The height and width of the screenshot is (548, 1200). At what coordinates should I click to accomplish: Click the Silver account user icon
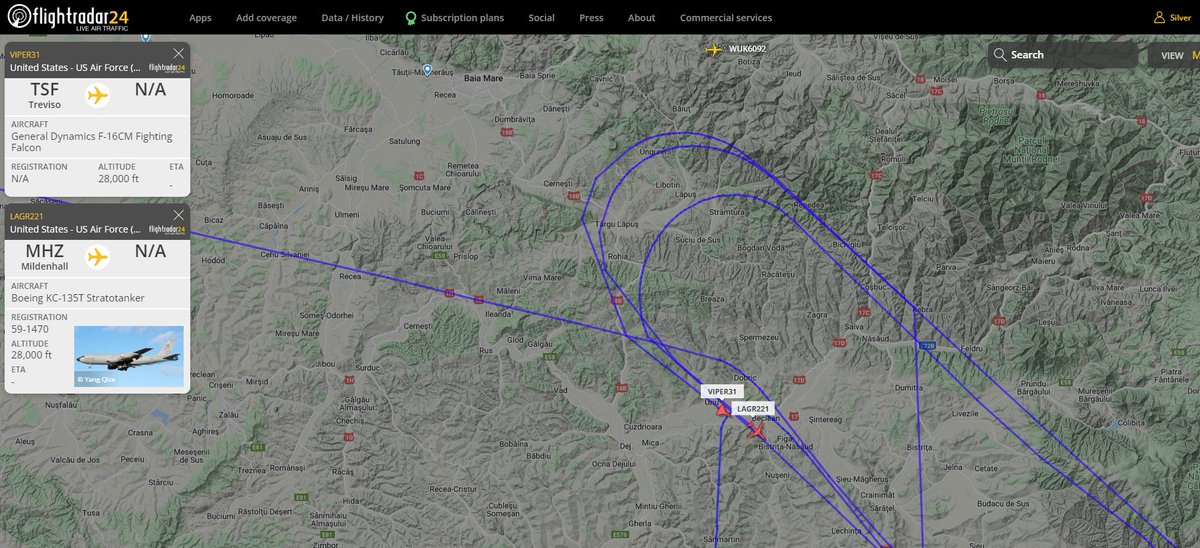click(x=1158, y=18)
